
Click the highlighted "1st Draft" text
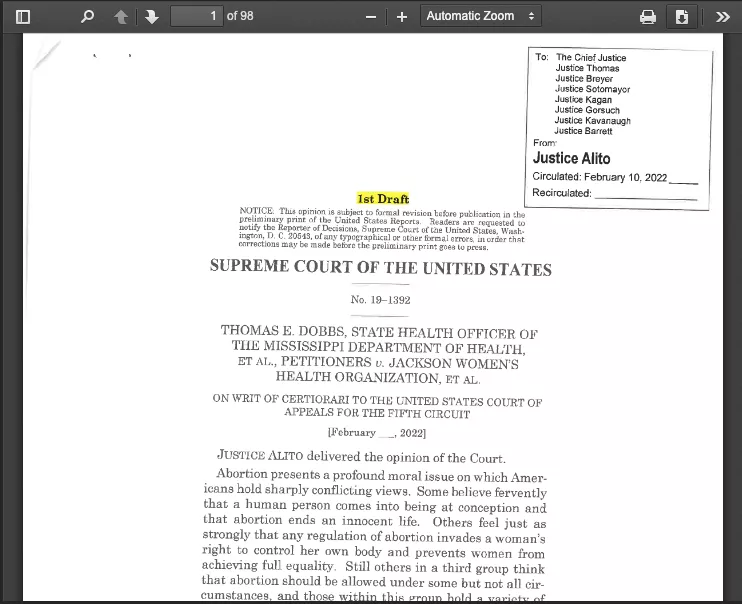click(x=383, y=199)
